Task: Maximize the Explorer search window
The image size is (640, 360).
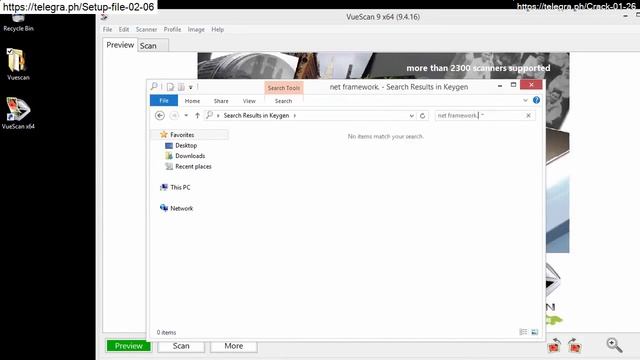Action: [x=513, y=85]
